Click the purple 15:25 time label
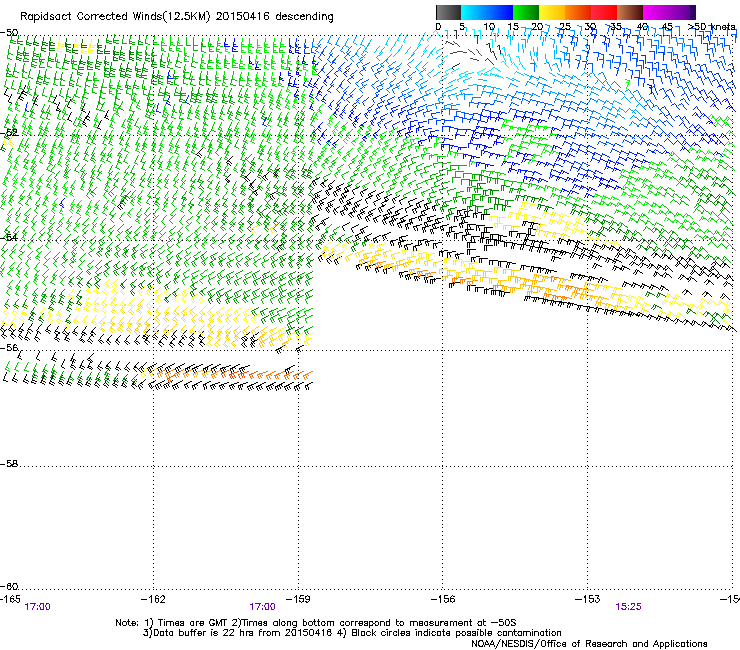The image size is (740, 650). click(628, 607)
